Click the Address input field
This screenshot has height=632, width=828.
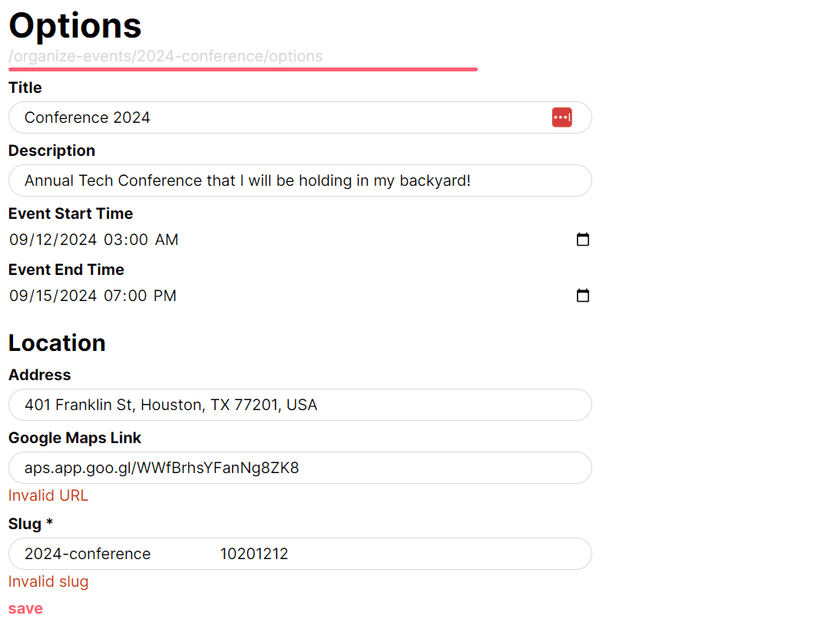[x=300, y=405]
